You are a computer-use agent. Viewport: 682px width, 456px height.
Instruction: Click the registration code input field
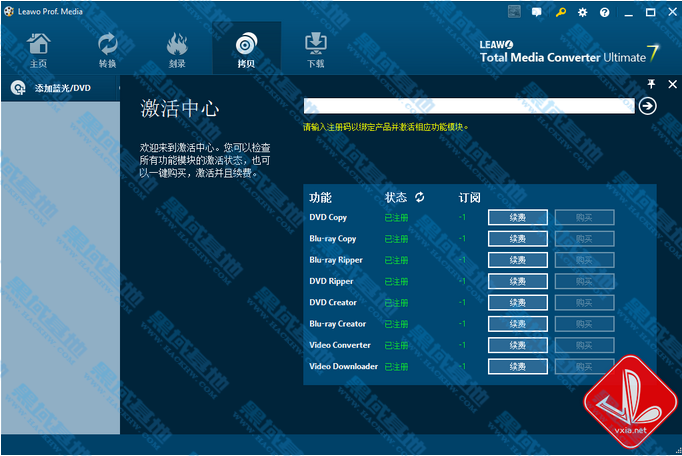[469, 106]
